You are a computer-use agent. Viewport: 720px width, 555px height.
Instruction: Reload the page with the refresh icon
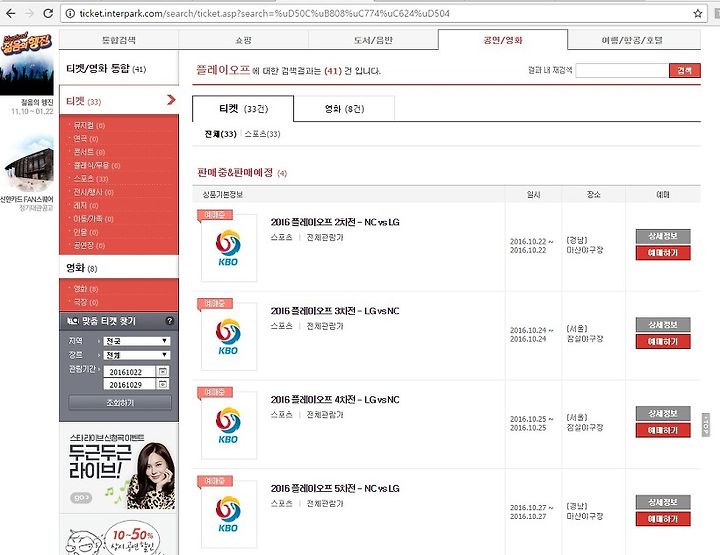[48, 13]
